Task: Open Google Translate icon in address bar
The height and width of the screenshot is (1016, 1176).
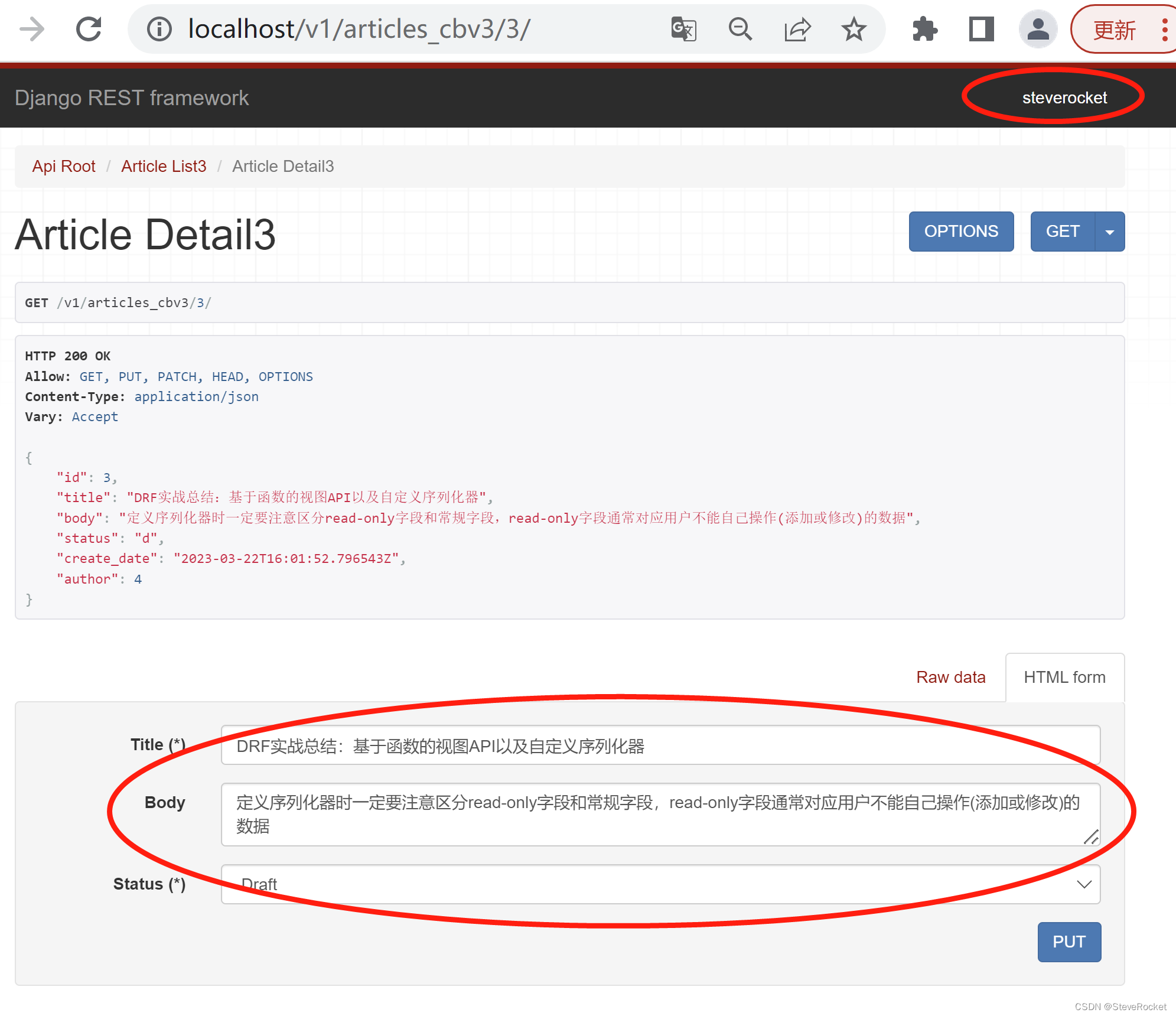Action: 683,28
